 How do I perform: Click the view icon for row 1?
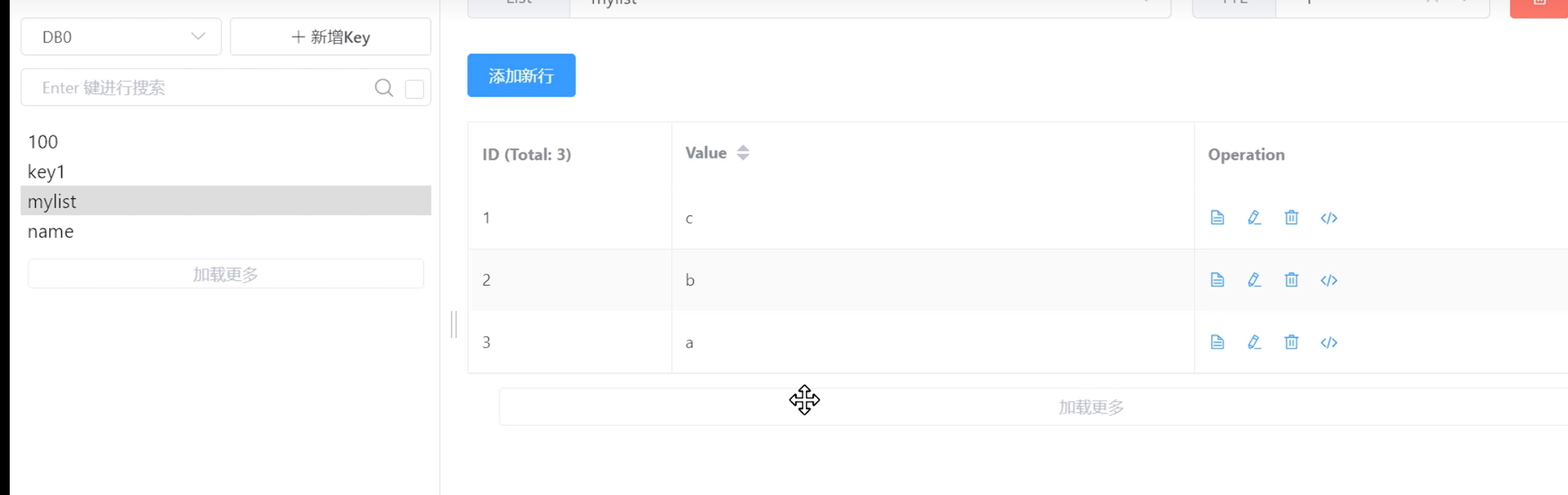(x=1217, y=218)
